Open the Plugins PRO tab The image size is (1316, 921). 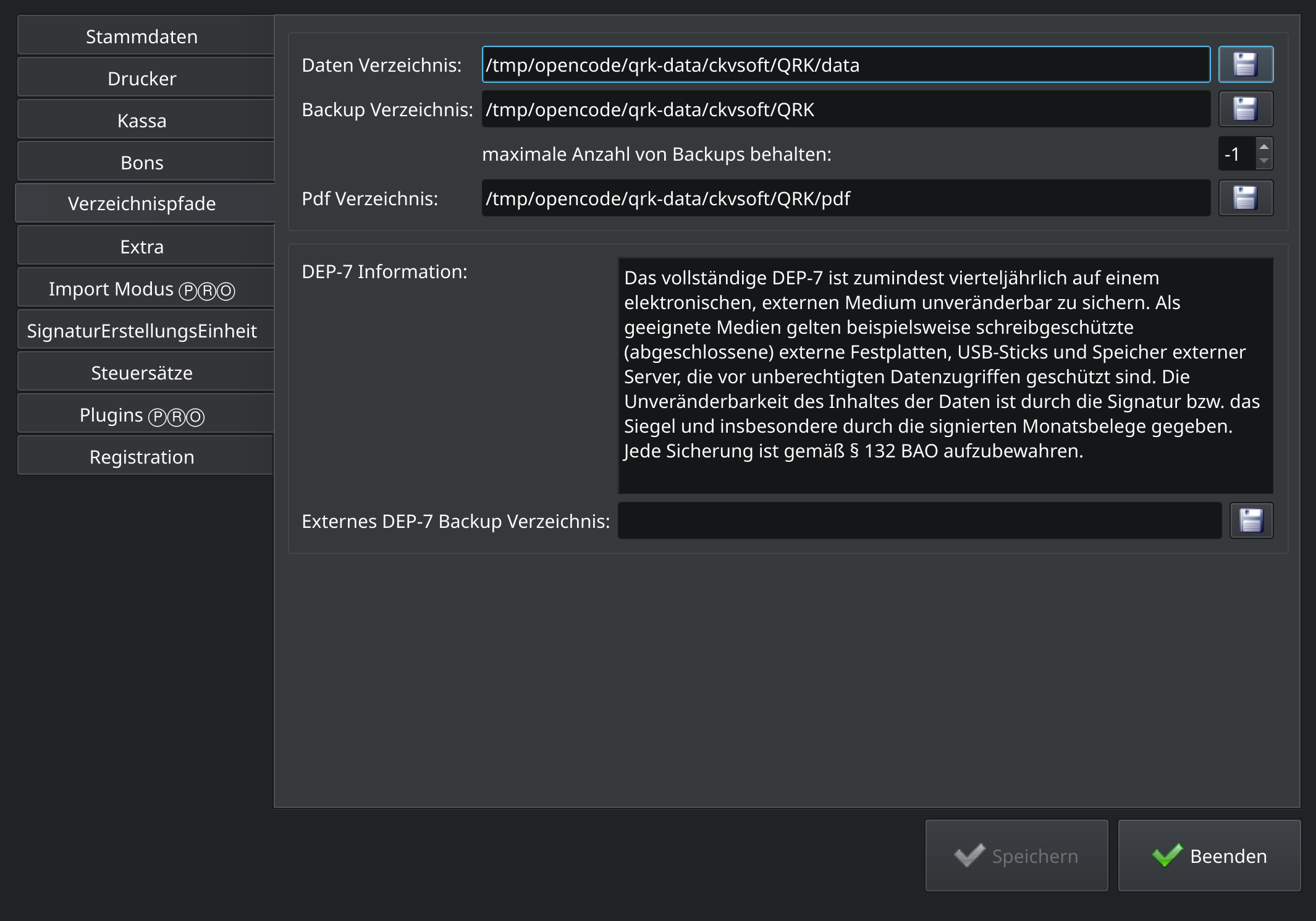click(145, 415)
